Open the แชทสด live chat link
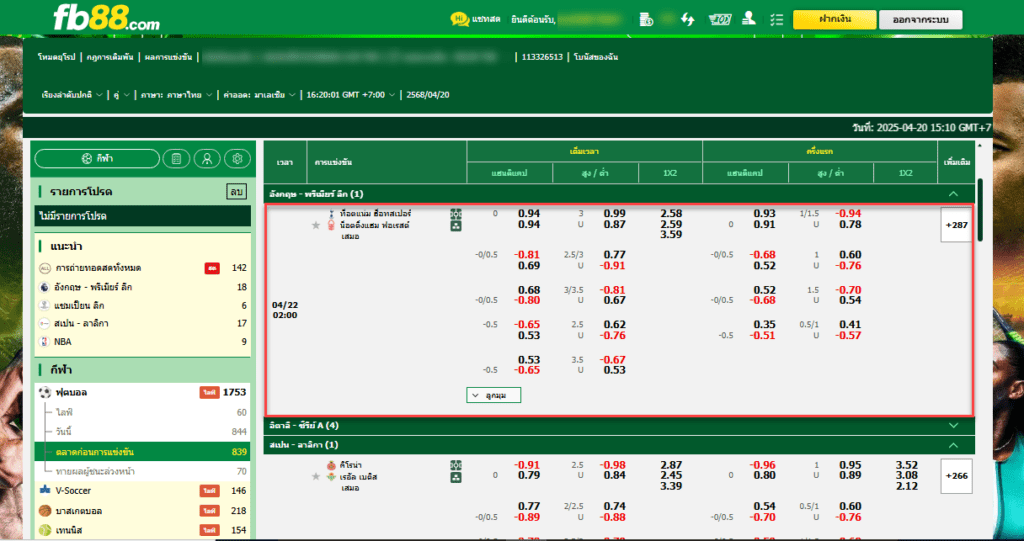Image resolution: width=1024 pixels, height=541 pixels. click(x=486, y=20)
